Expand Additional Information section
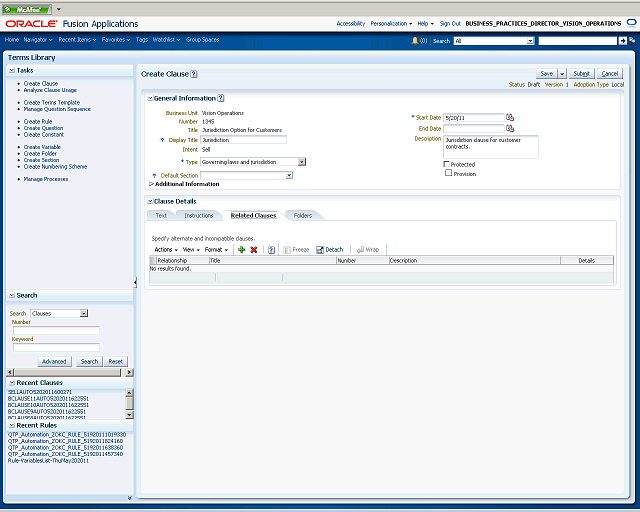Screen dimensions: 640x512 [x=151, y=184]
